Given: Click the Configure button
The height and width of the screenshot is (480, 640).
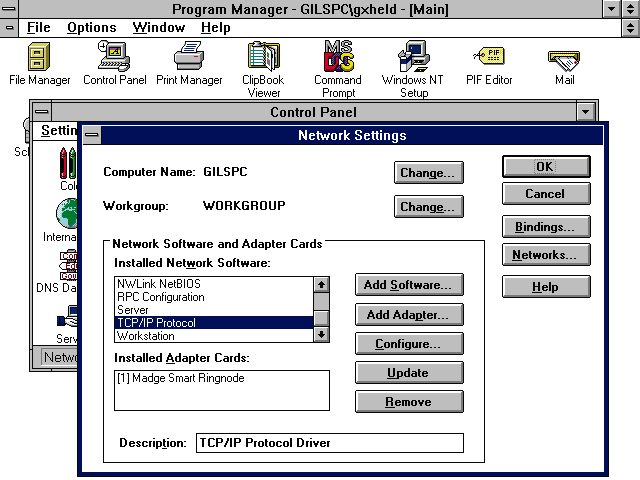Looking at the screenshot, I should point(408,344).
